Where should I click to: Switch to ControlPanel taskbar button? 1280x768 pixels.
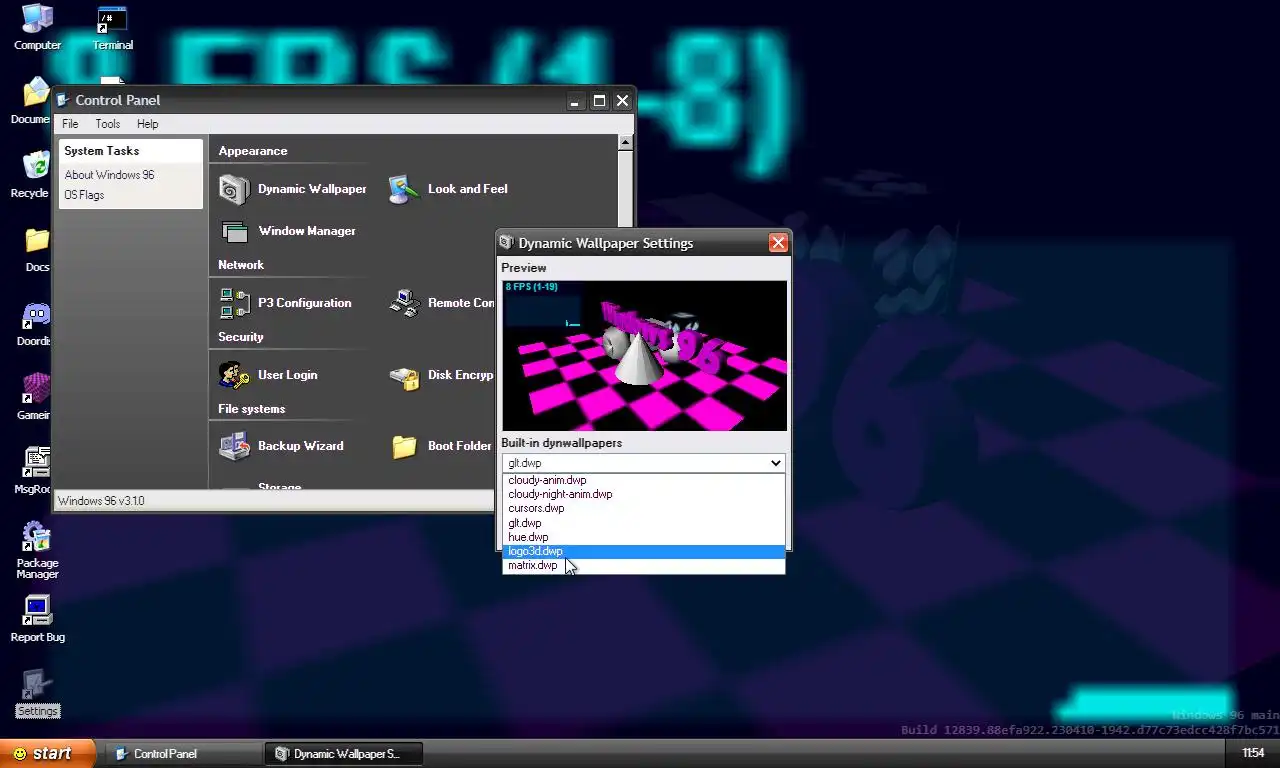click(184, 754)
